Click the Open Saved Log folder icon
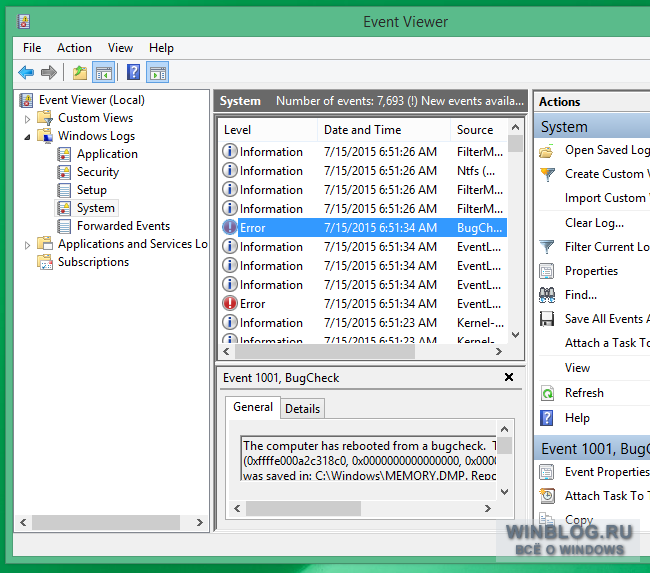 pyautogui.click(x=546, y=151)
